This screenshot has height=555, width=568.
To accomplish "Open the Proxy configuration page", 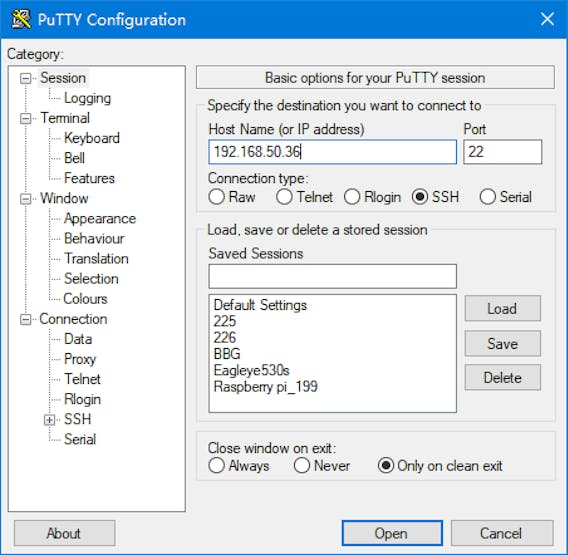I will tap(80, 359).
